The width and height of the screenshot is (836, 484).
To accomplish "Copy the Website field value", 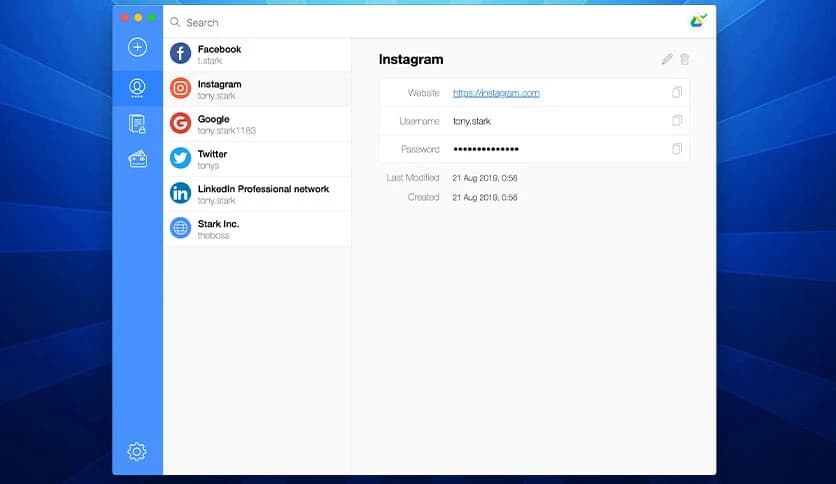I will pos(677,92).
